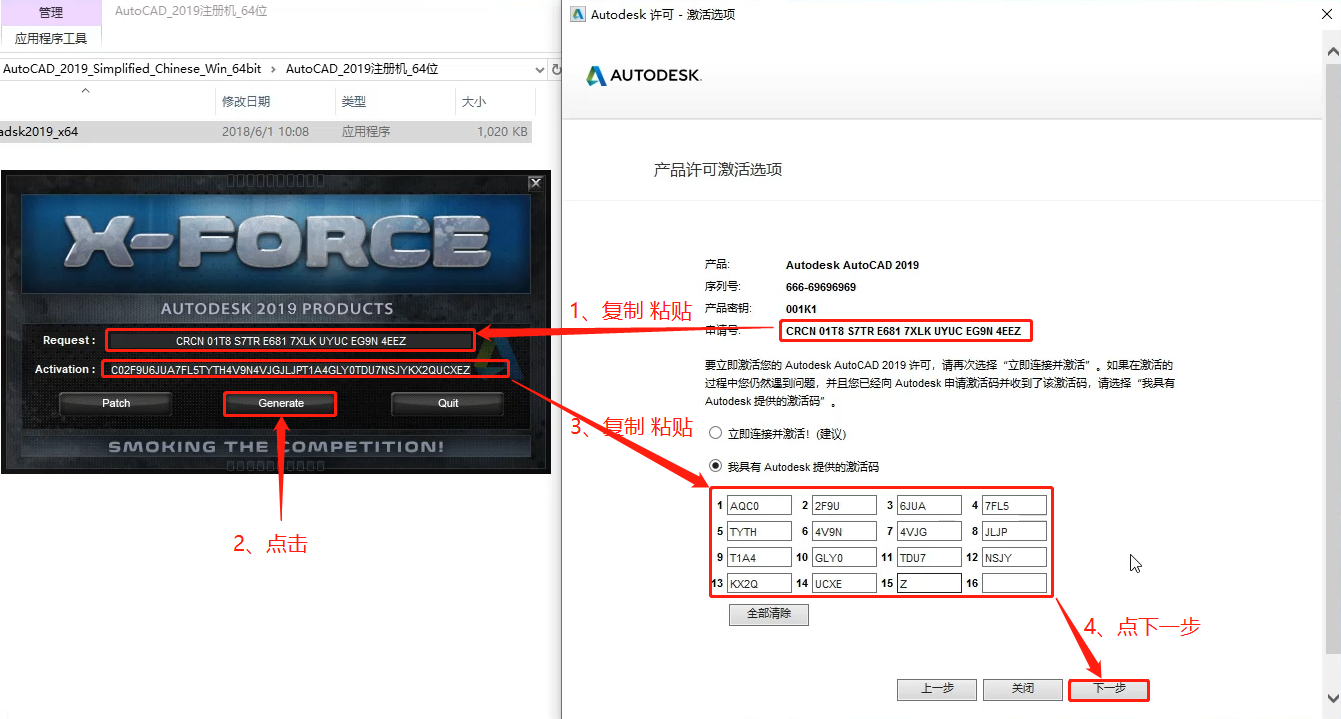Go to AutoCAD_2019_Simplified_Chinese_Win_64bit in the breadcrumb
The width and height of the screenshot is (1341, 719).
(x=132, y=69)
